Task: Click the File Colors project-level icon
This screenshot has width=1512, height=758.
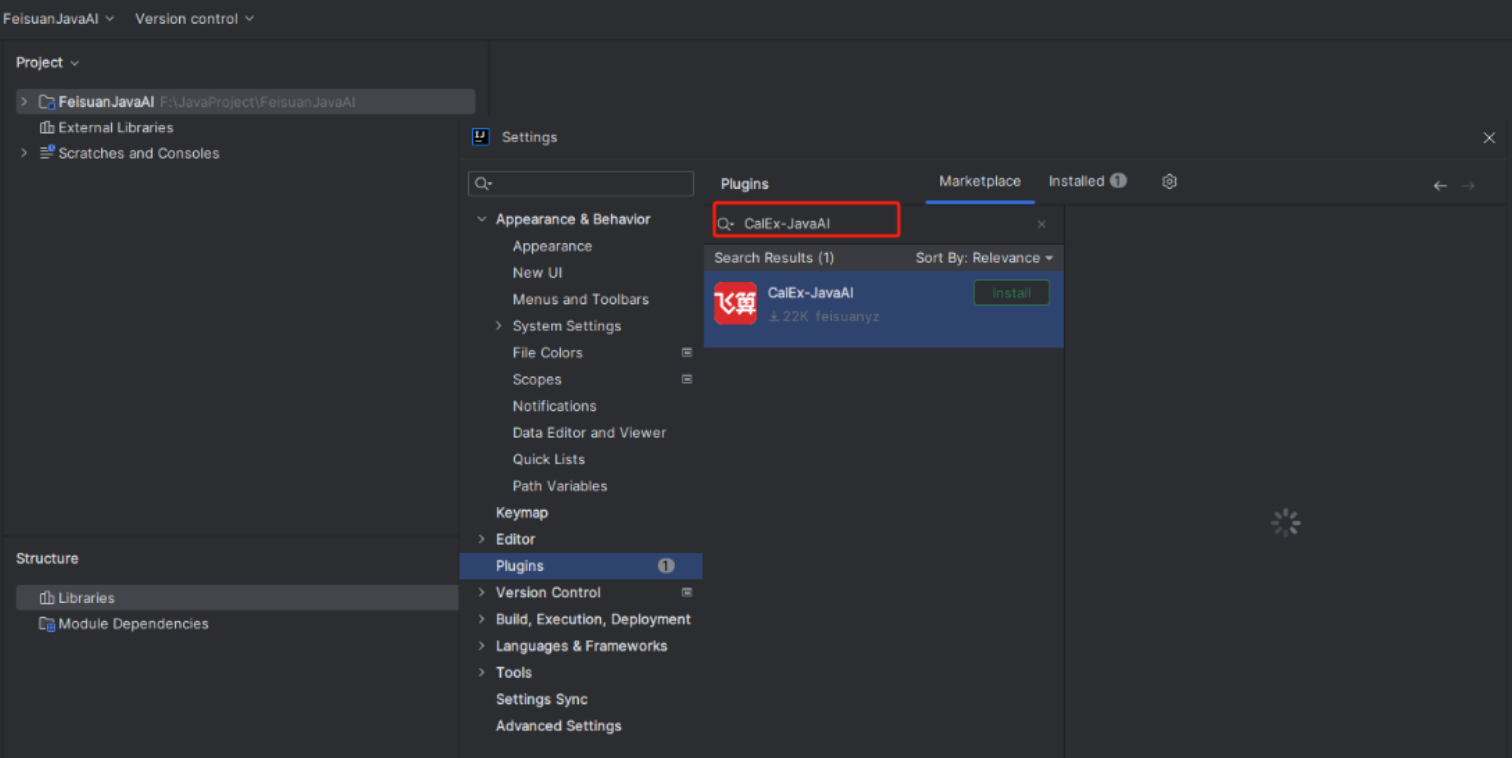Action: pyautogui.click(x=687, y=353)
